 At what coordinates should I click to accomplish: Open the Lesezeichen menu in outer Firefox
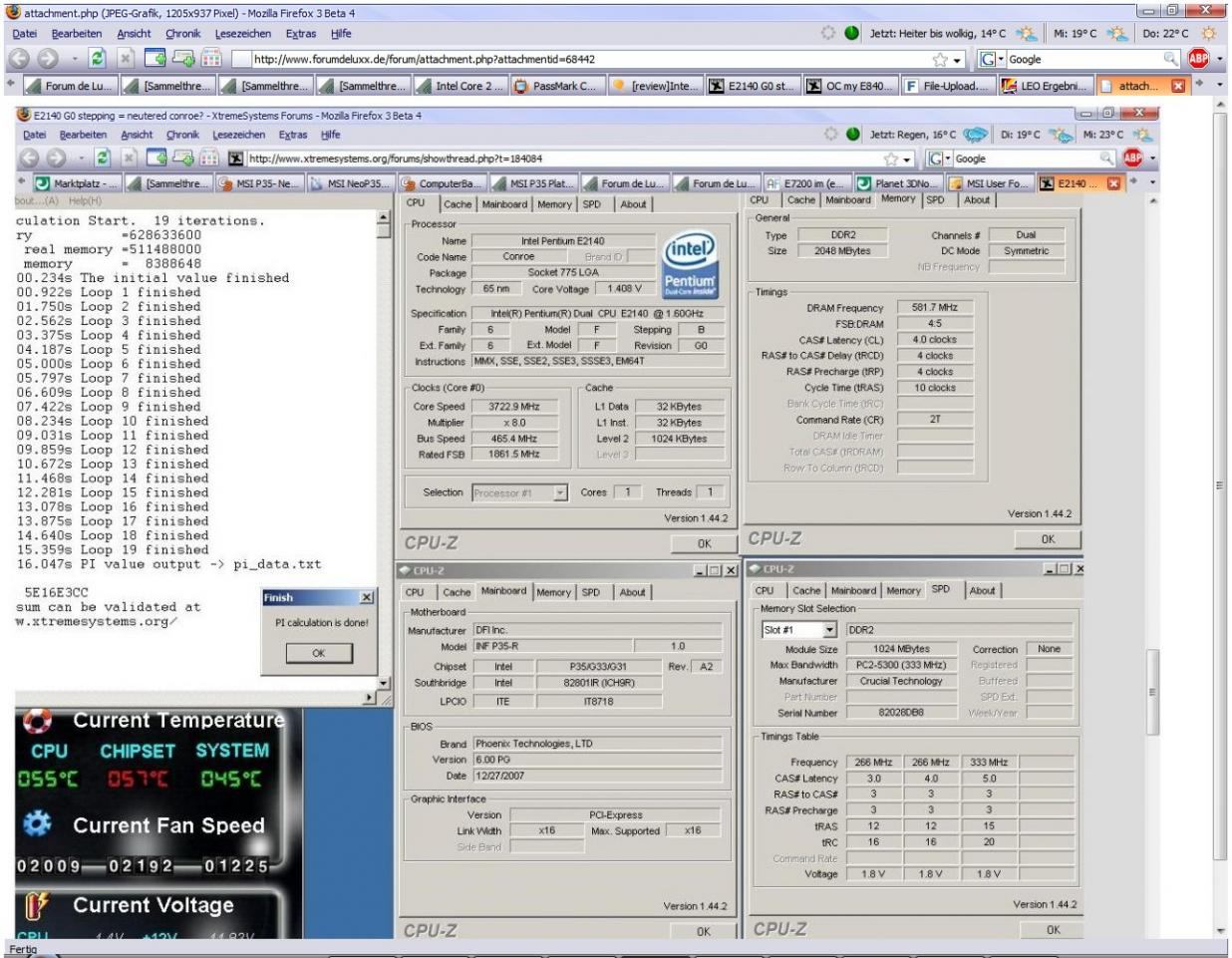click(x=243, y=33)
